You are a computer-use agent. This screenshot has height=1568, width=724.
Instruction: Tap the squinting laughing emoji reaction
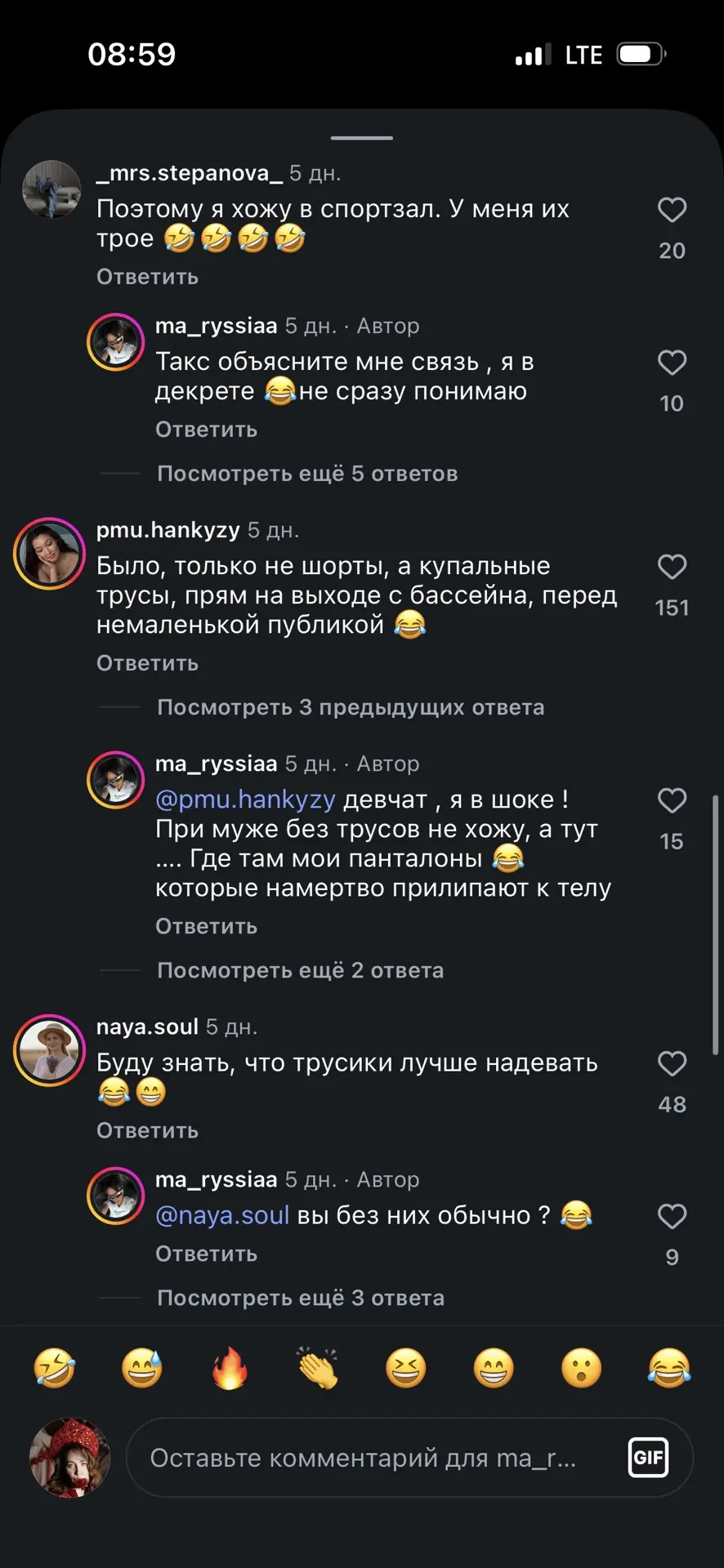click(x=405, y=1368)
